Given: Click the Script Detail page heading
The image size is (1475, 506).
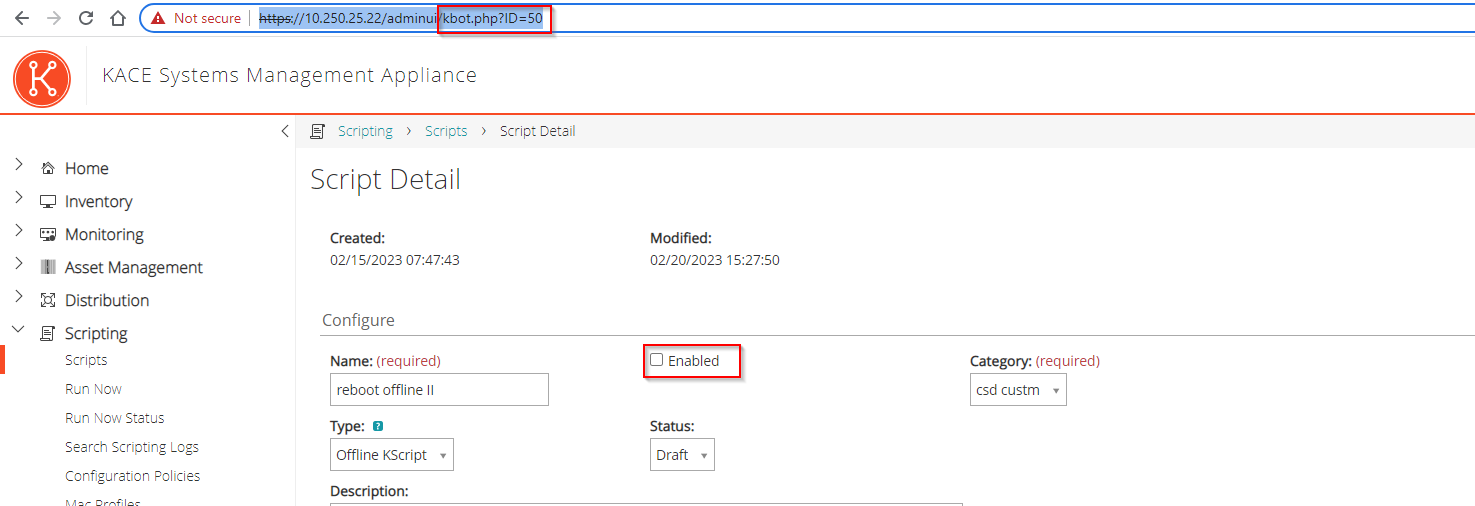Looking at the screenshot, I should click(386, 180).
